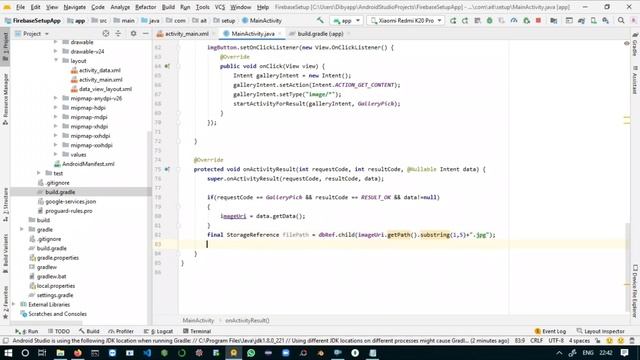The image size is (640, 360).
Task: Expand the mipmap-hdpi folder
Action: click(56, 108)
